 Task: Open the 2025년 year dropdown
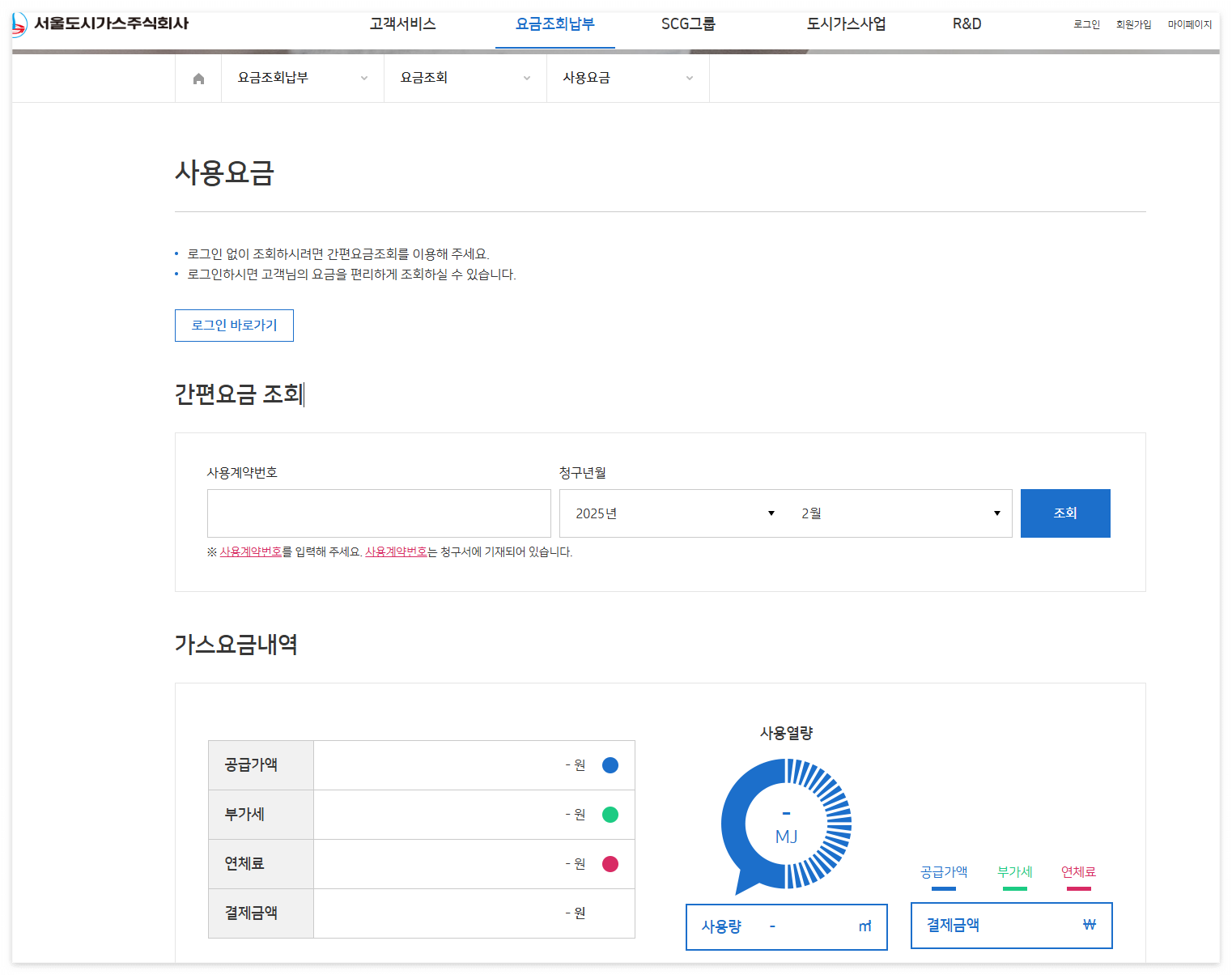(673, 513)
